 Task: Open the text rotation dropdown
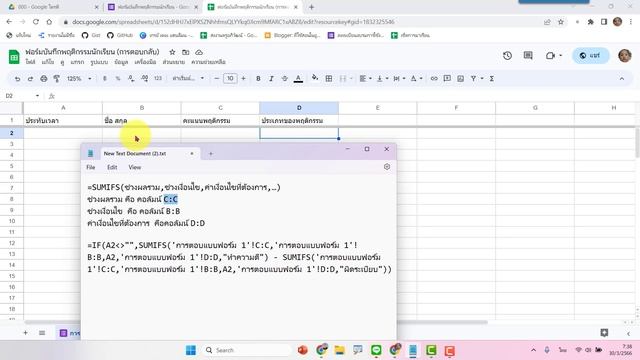pyautogui.click(x=416, y=79)
